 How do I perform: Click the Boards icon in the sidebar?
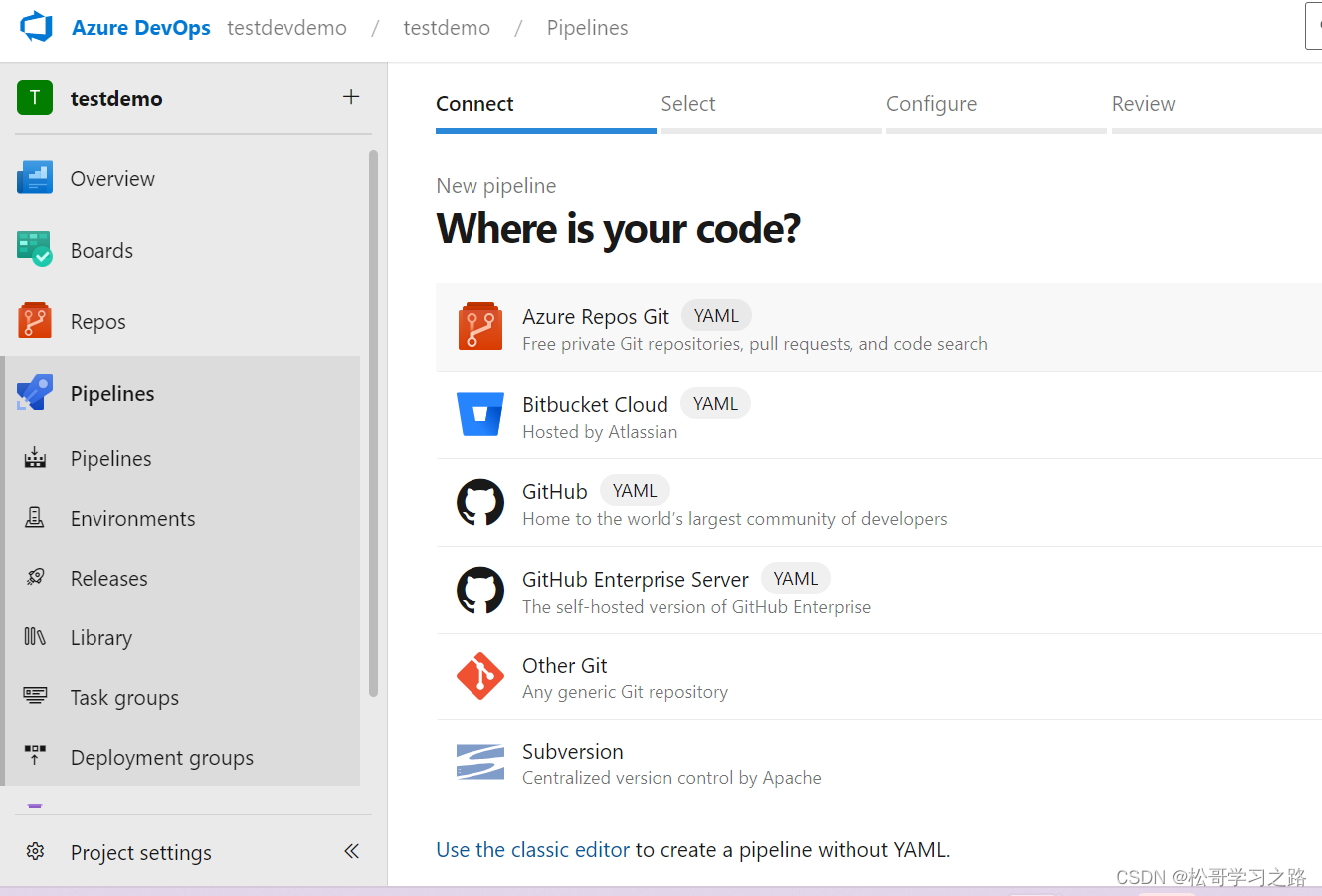coord(35,249)
